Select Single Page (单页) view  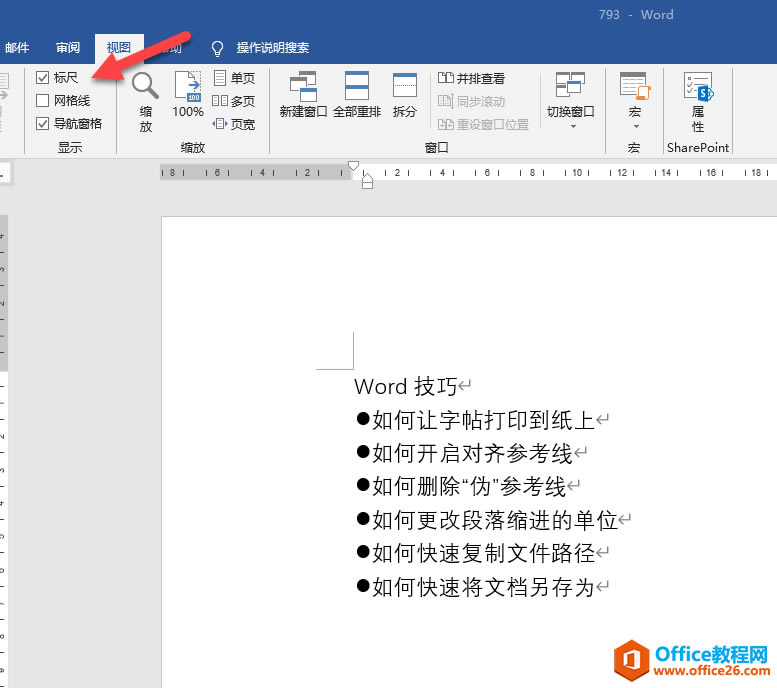tap(234, 78)
